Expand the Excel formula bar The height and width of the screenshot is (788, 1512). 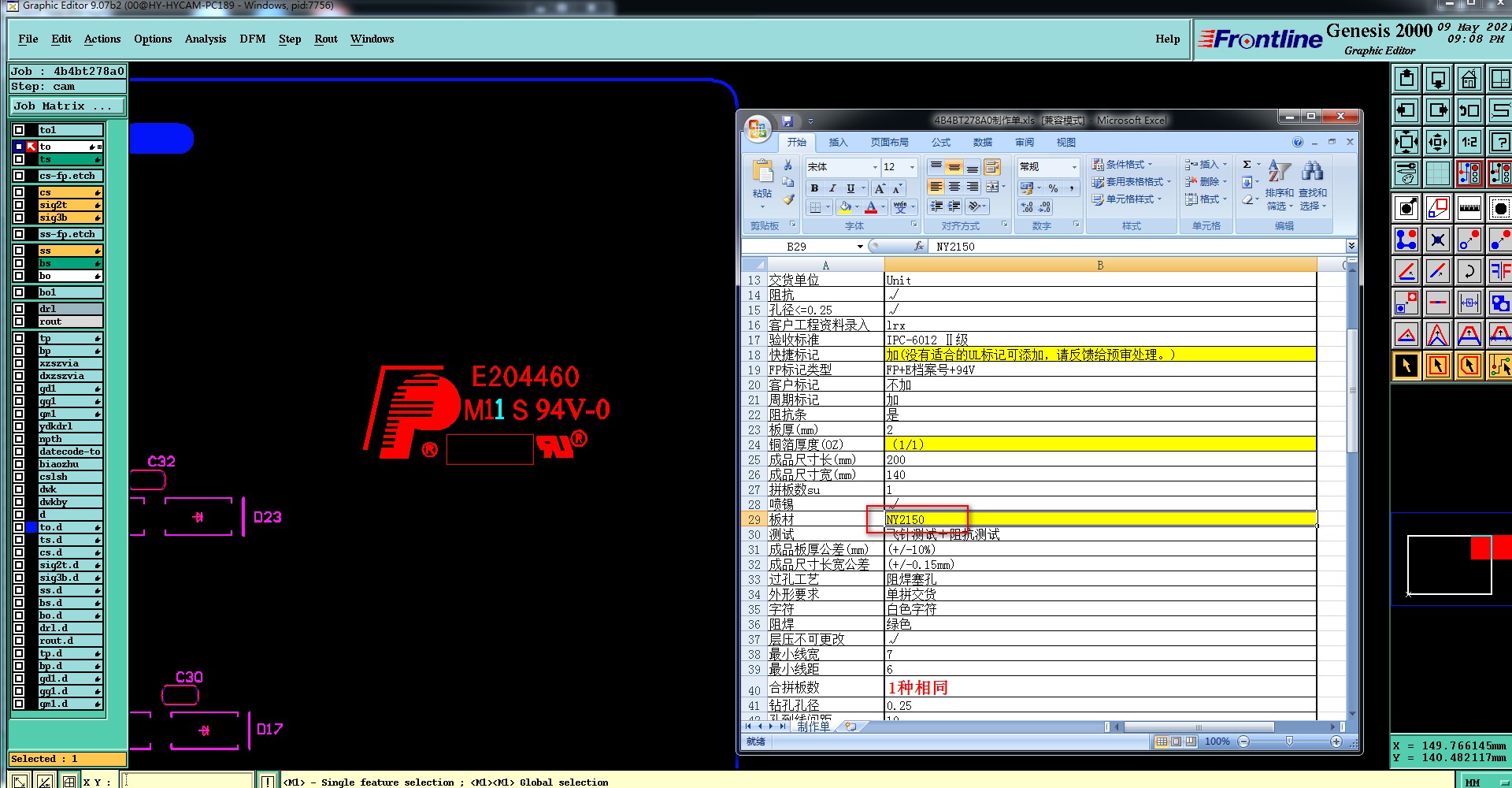tap(1351, 247)
